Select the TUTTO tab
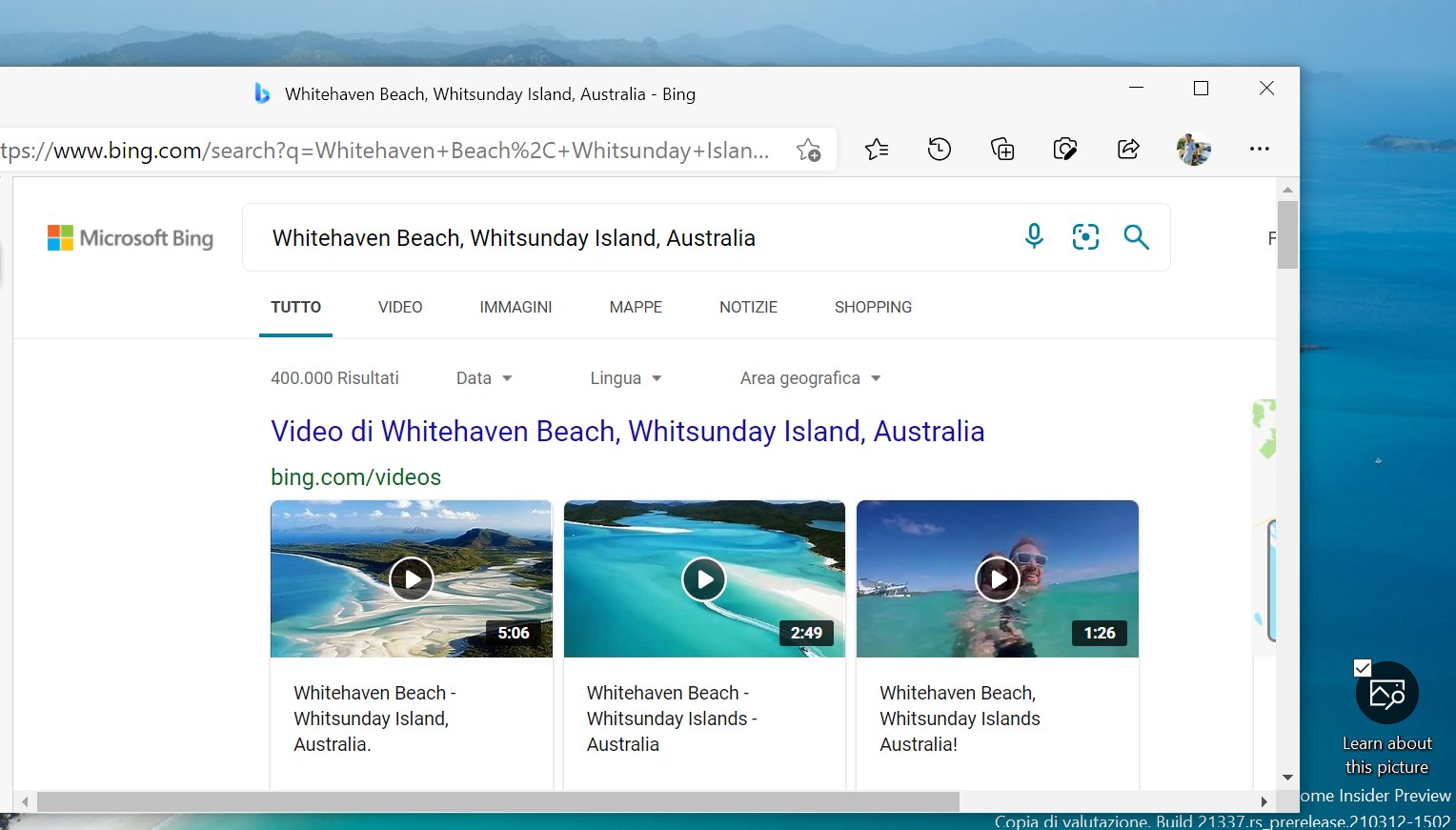Viewport: 1456px width, 830px height. (295, 307)
